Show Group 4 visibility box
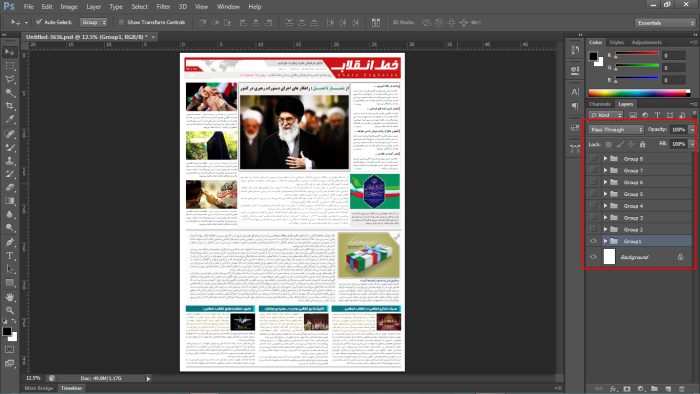Viewport: 700px width, 394px height. [x=593, y=205]
